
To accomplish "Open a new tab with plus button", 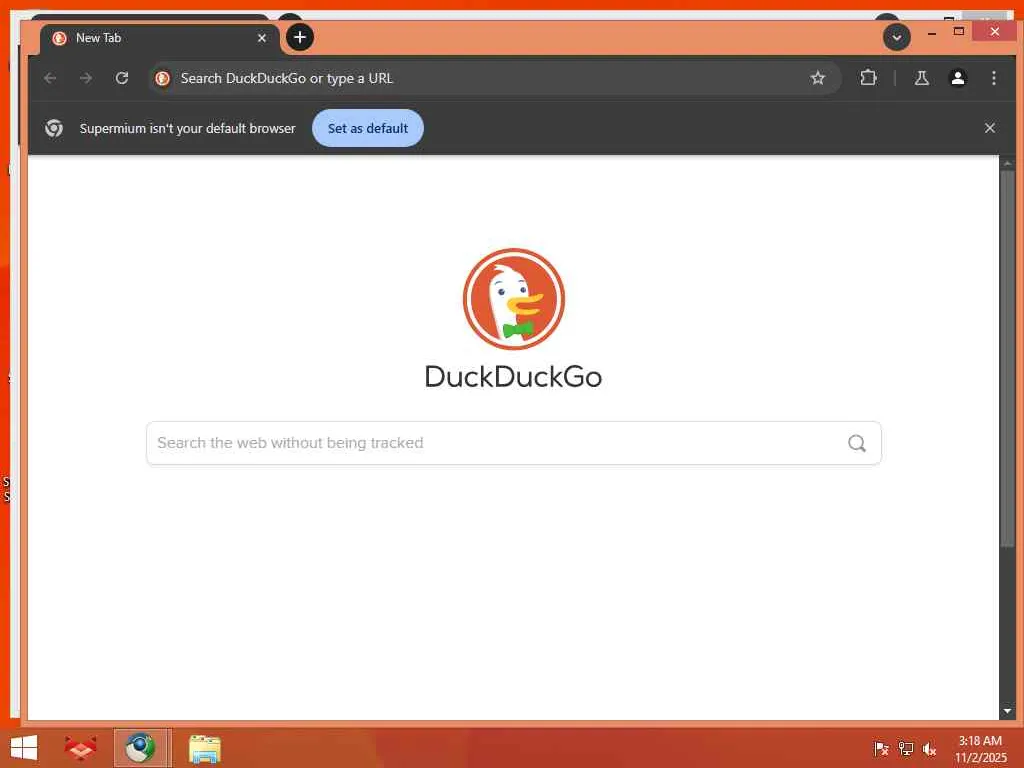I will click(x=300, y=37).
